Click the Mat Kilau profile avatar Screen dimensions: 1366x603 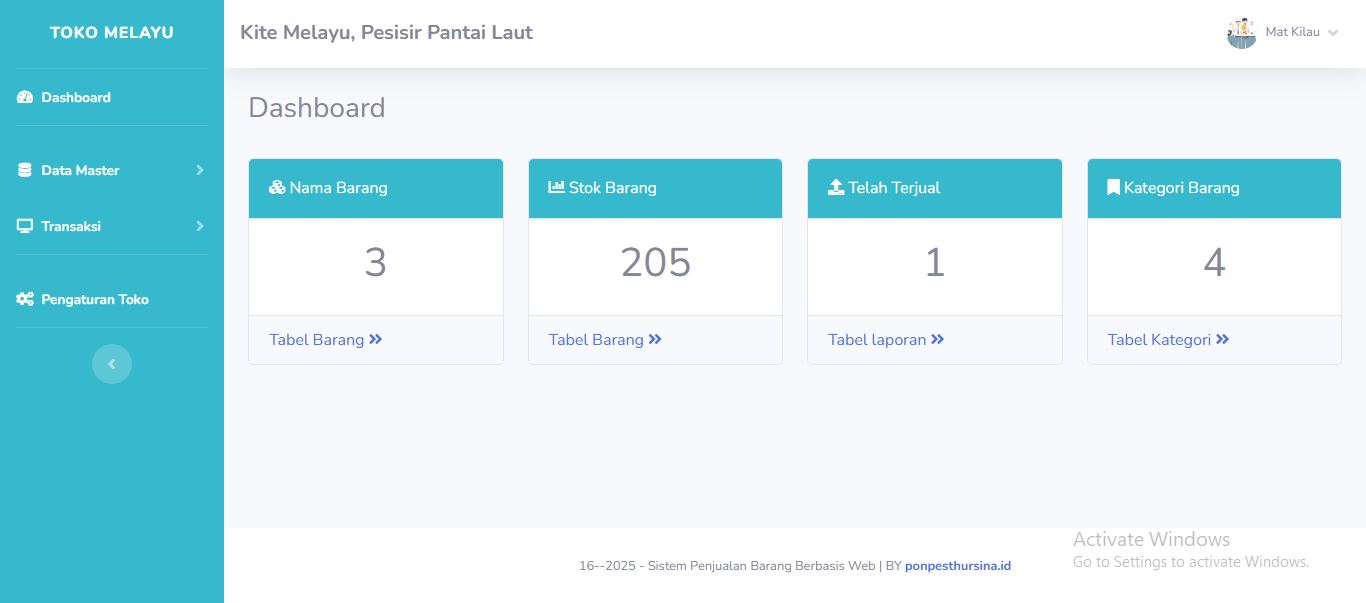tap(1241, 33)
